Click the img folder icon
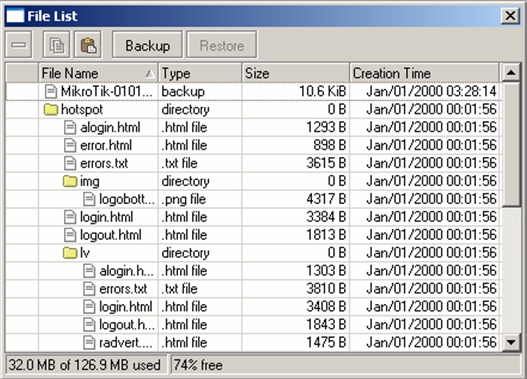 coord(70,181)
